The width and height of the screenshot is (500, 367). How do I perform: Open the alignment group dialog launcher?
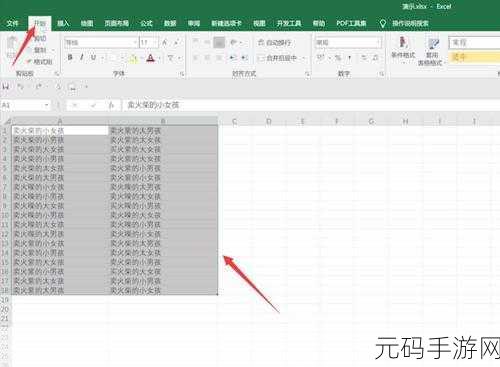click(x=307, y=74)
